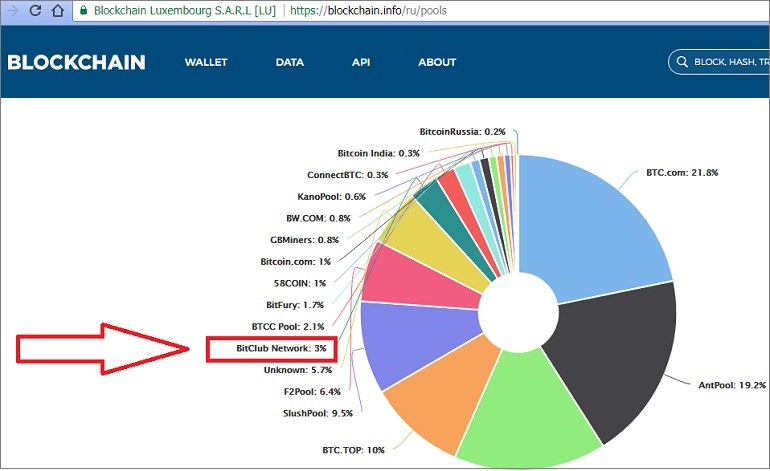Click the magnifier search icon
770x471 pixels.
pyautogui.click(x=682, y=62)
